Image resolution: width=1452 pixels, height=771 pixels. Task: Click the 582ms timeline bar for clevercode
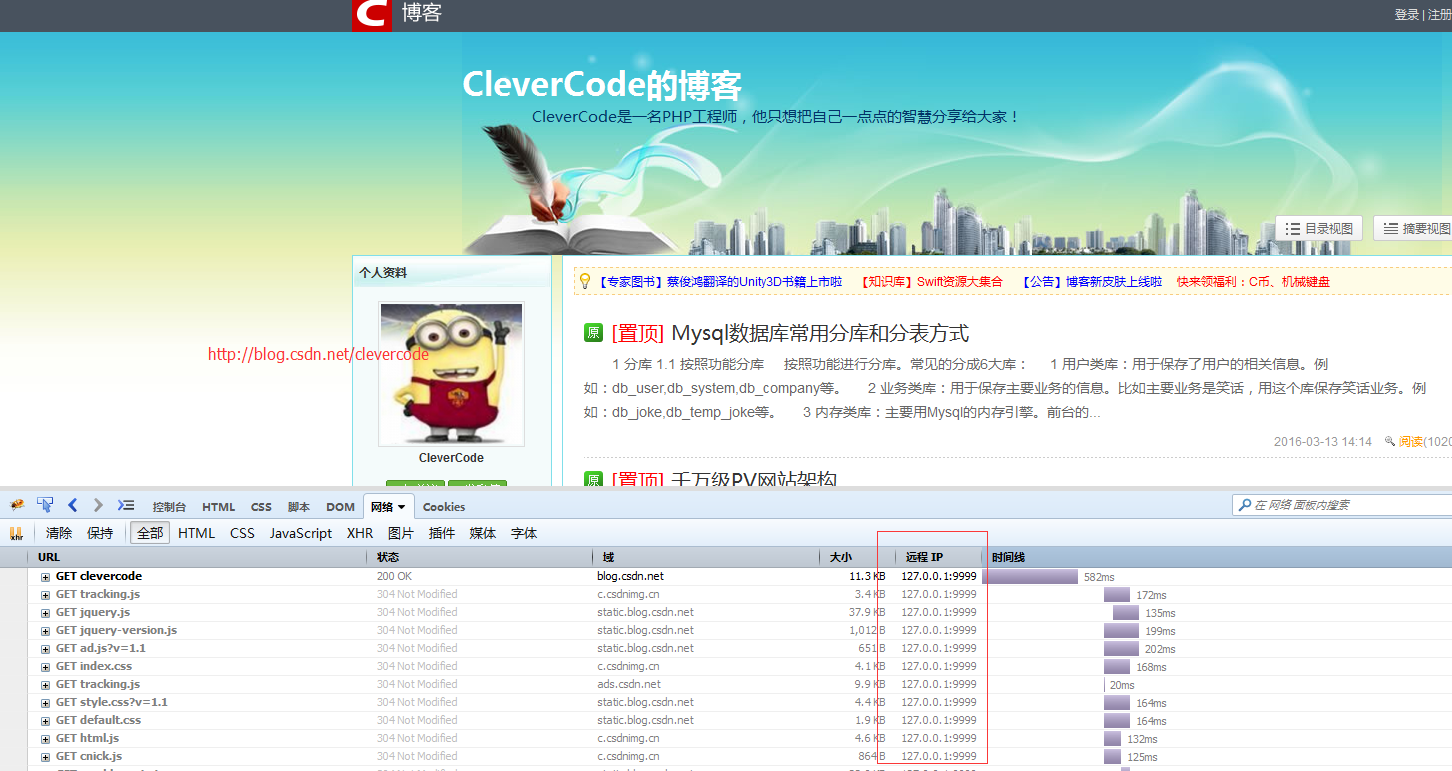[1030, 577]
